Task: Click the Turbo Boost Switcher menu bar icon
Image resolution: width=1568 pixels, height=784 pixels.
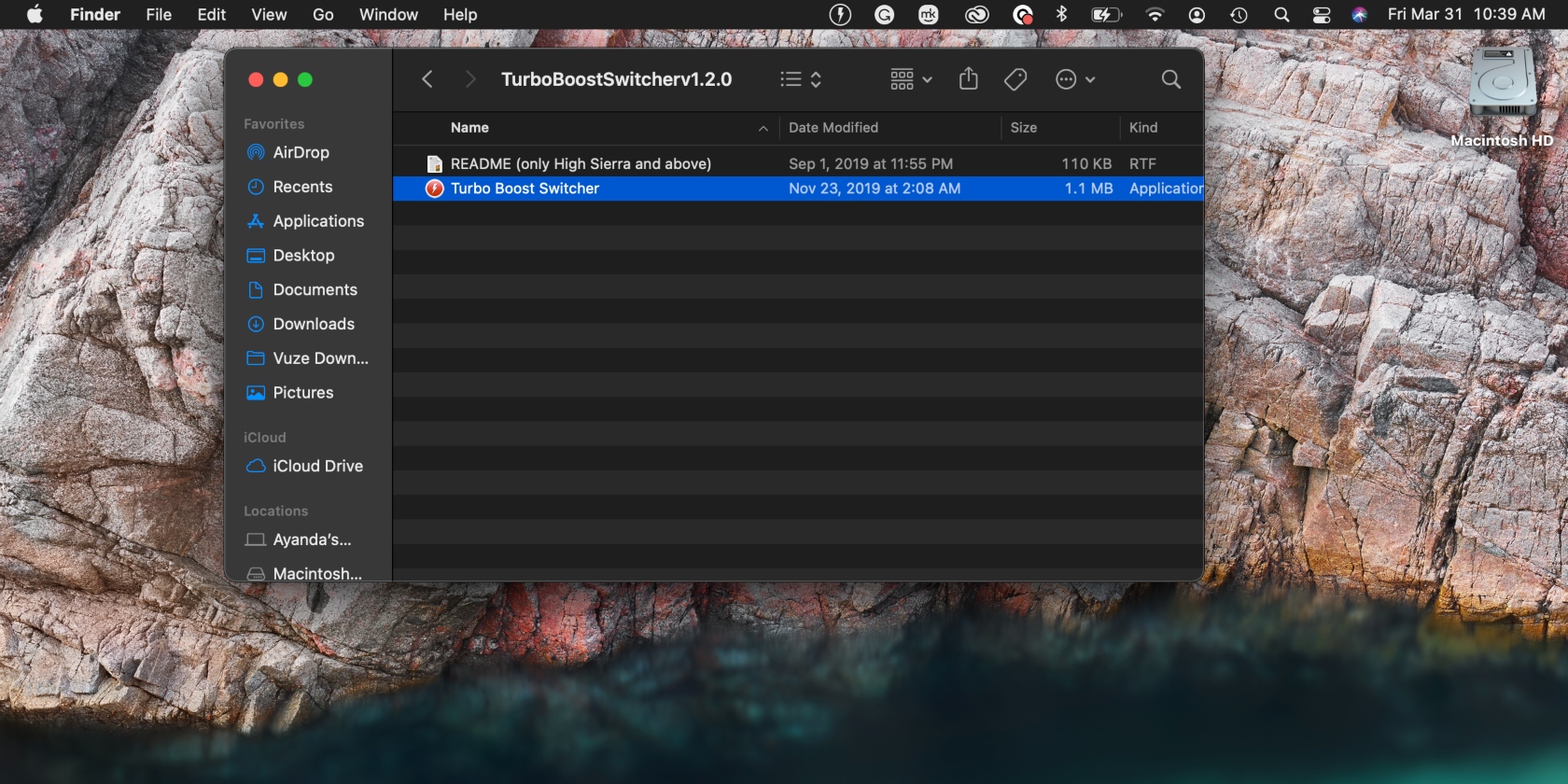Action: point(840,14)
